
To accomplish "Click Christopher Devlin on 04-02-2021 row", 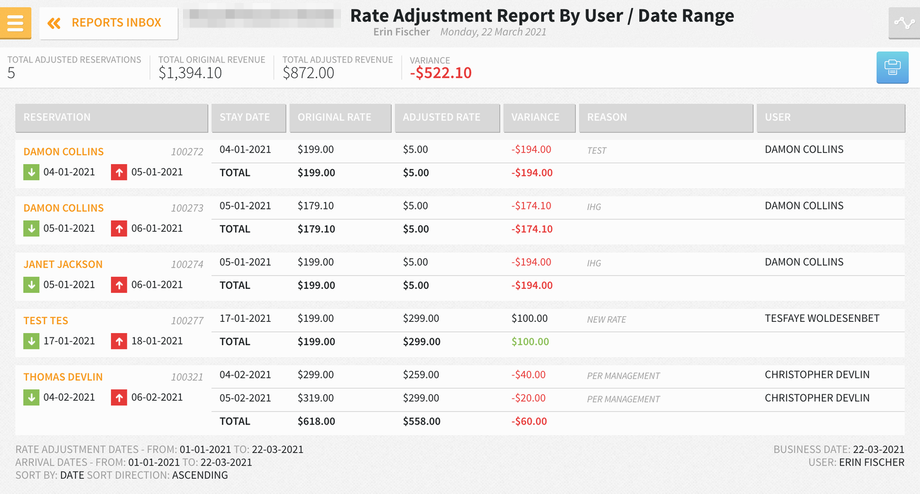I will coord(817,375).
